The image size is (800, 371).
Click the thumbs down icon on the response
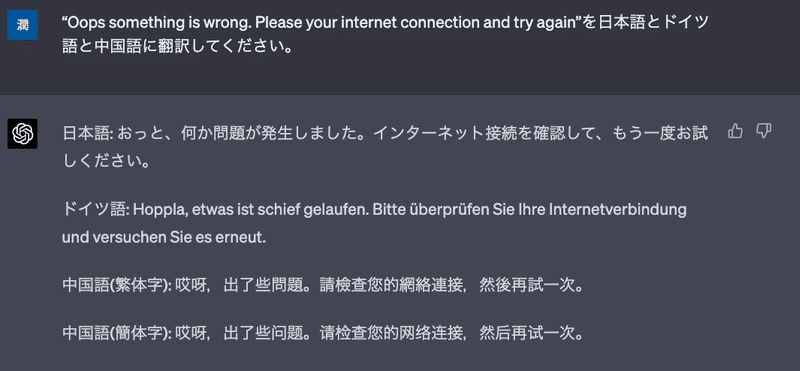(x=763, y=131)
